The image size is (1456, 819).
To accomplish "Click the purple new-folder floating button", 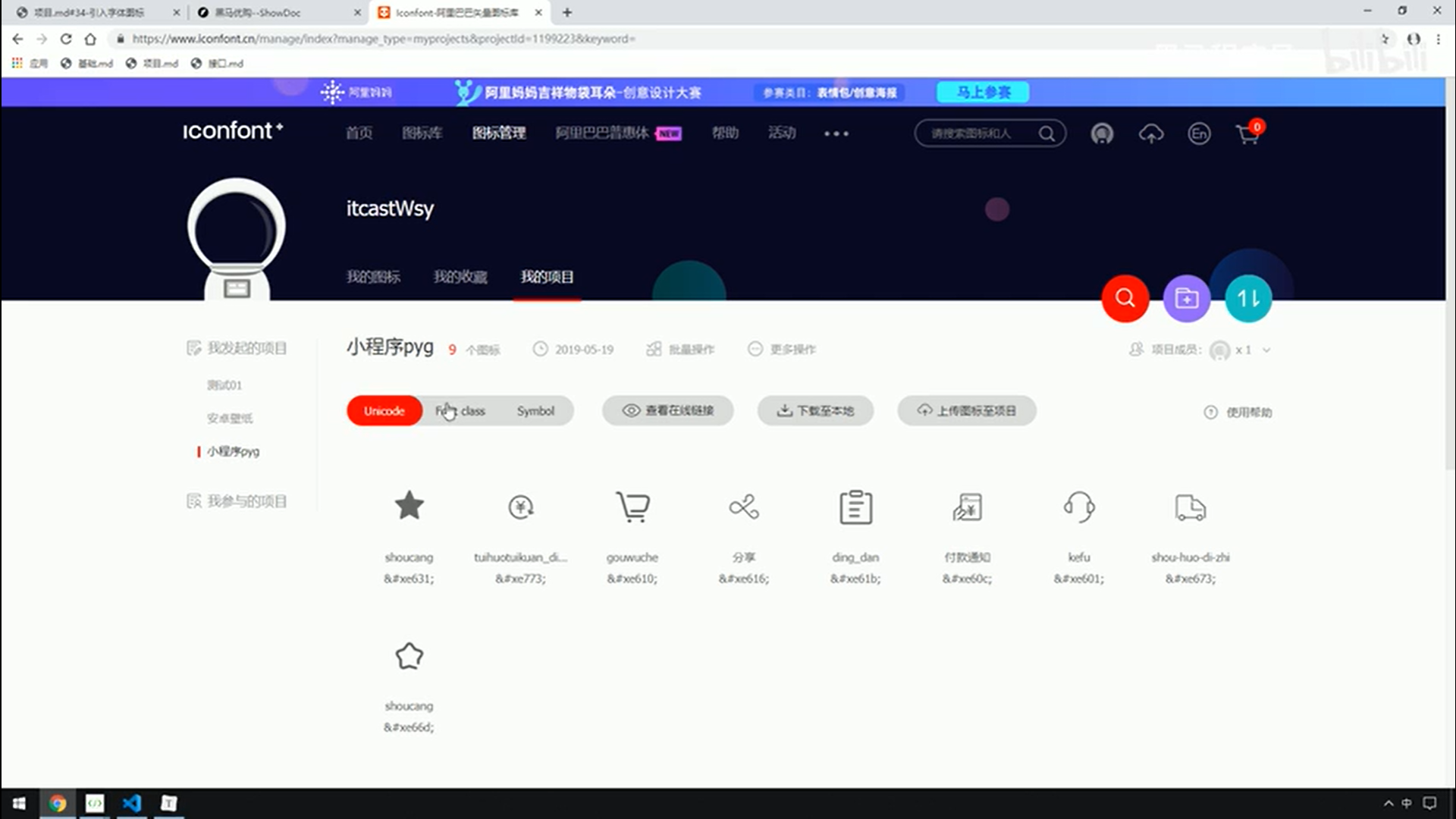I will pyautogui.click(x=1186, y=298).
